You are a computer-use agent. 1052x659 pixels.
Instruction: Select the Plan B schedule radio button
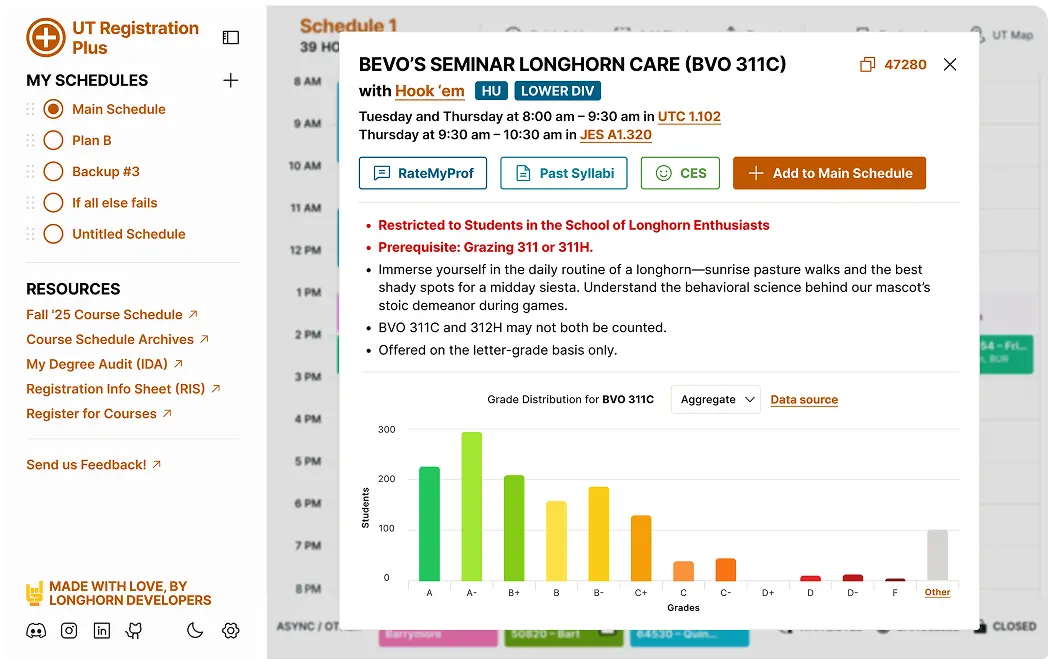(54, 141)
